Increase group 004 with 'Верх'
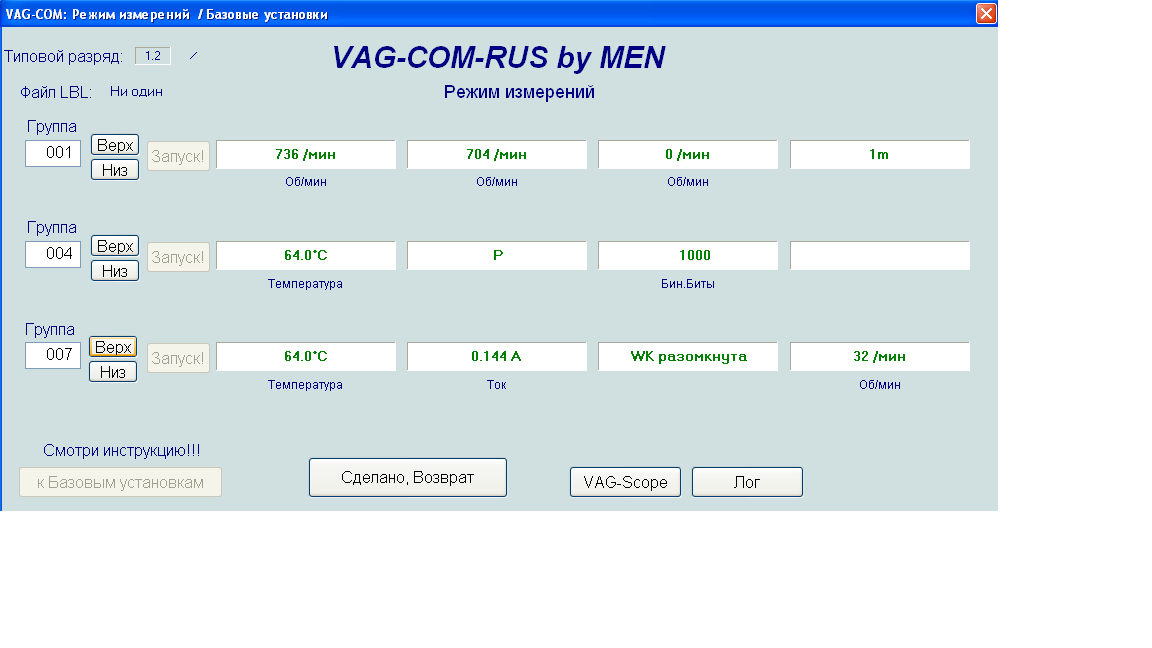The height and width of the screenshot is (648, 1152). [115, 246]
